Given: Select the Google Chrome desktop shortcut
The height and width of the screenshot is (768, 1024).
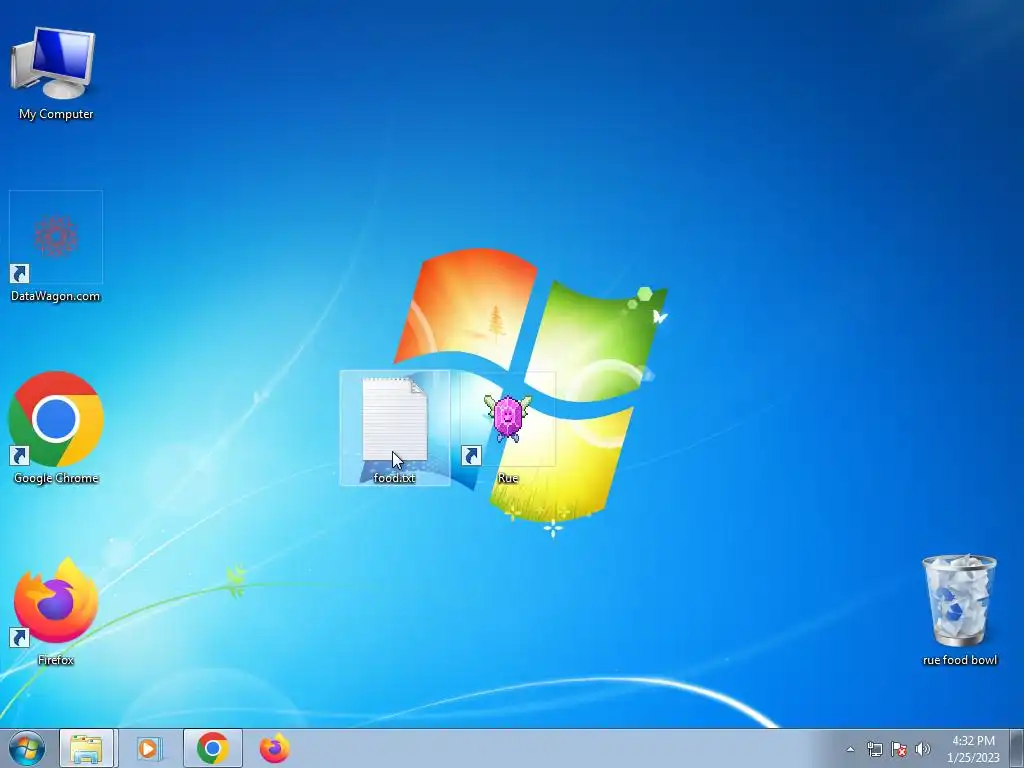Looking at the screenshot, I should tap(56, 419).
